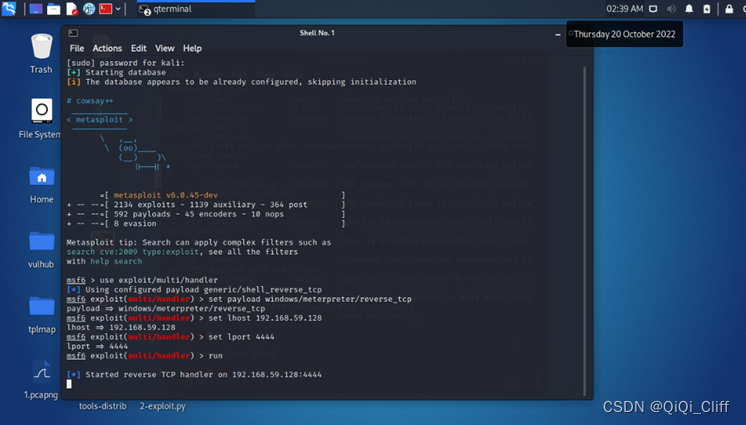Click the 'lhost => 192.168.59.128' output
Image resolution: width=746 pixels, height=425 pixels.
tap(121, 327)
